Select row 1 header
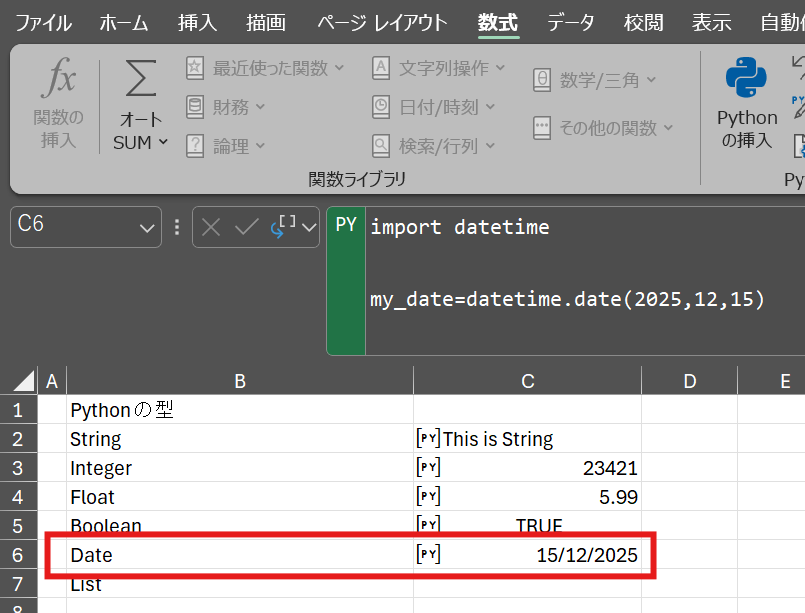Screen dimensions: 805x613 point(18,410)
